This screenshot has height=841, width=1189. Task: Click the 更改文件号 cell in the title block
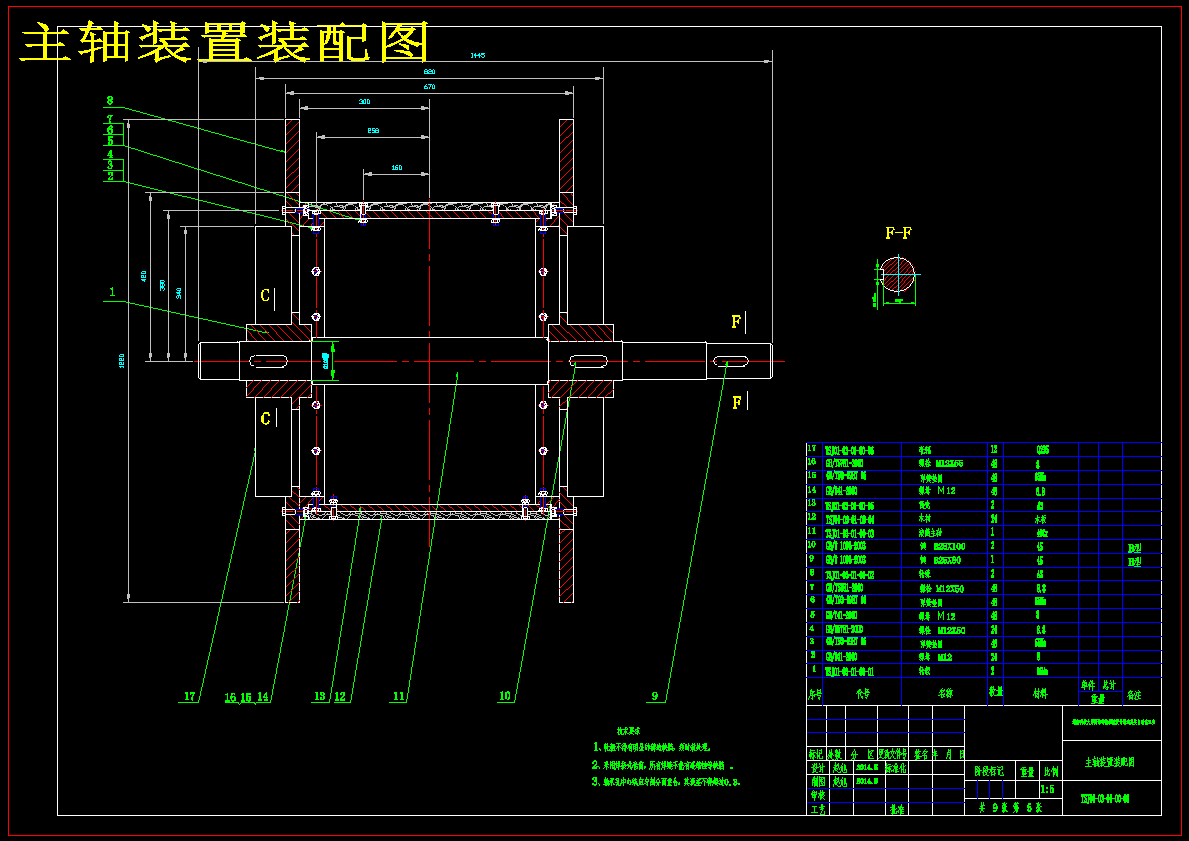coord(893,754)
